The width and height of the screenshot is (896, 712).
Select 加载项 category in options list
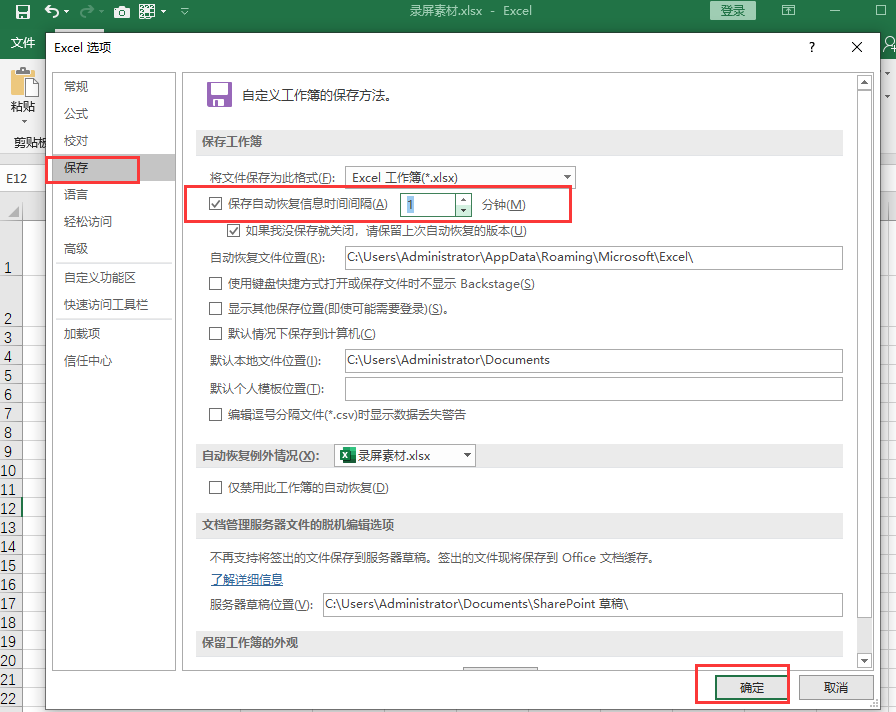(x=114, y=334)
